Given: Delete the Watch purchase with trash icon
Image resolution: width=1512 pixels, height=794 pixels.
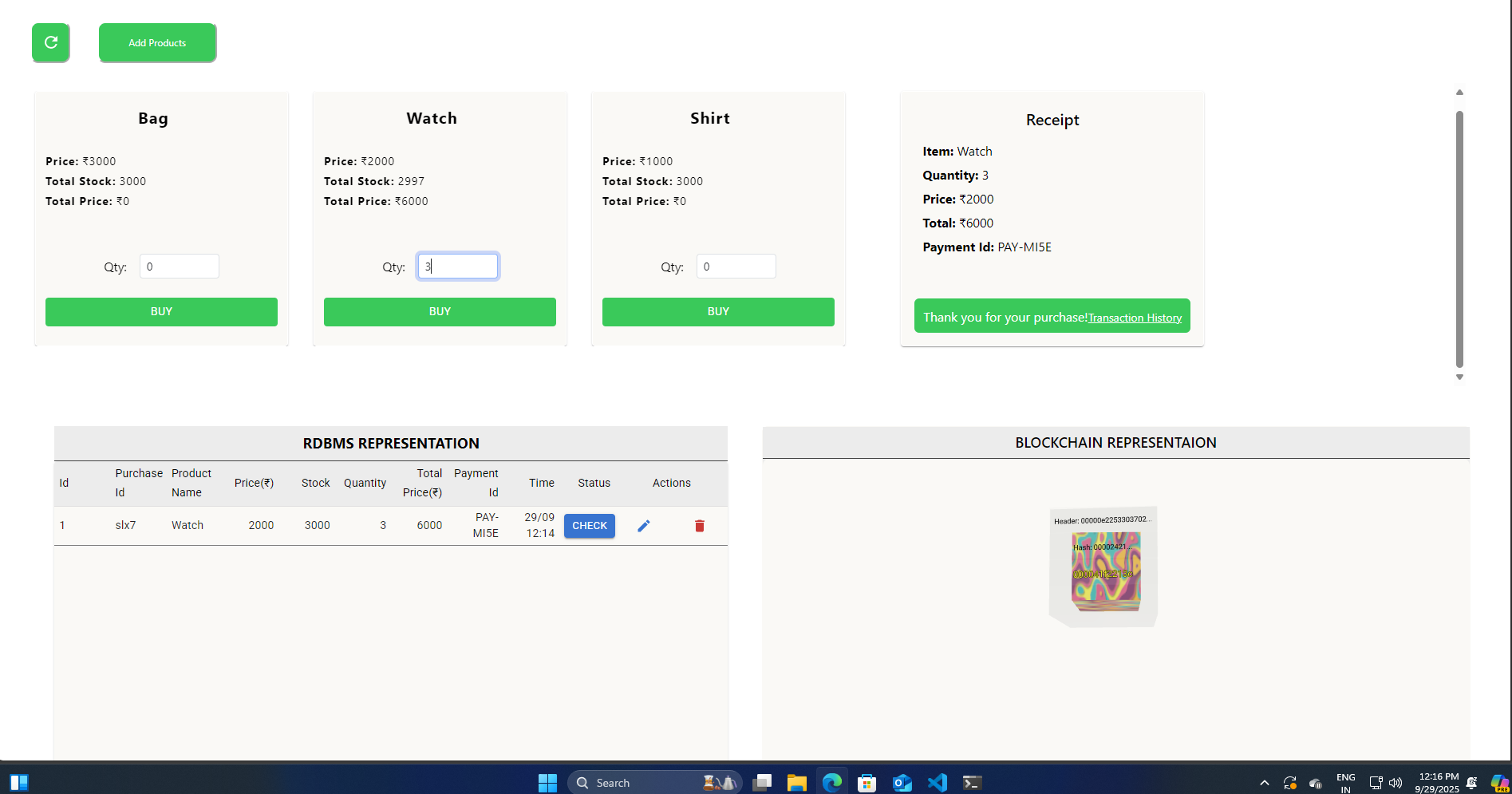Looking at the screenshot, I should [x=700, y=526].
